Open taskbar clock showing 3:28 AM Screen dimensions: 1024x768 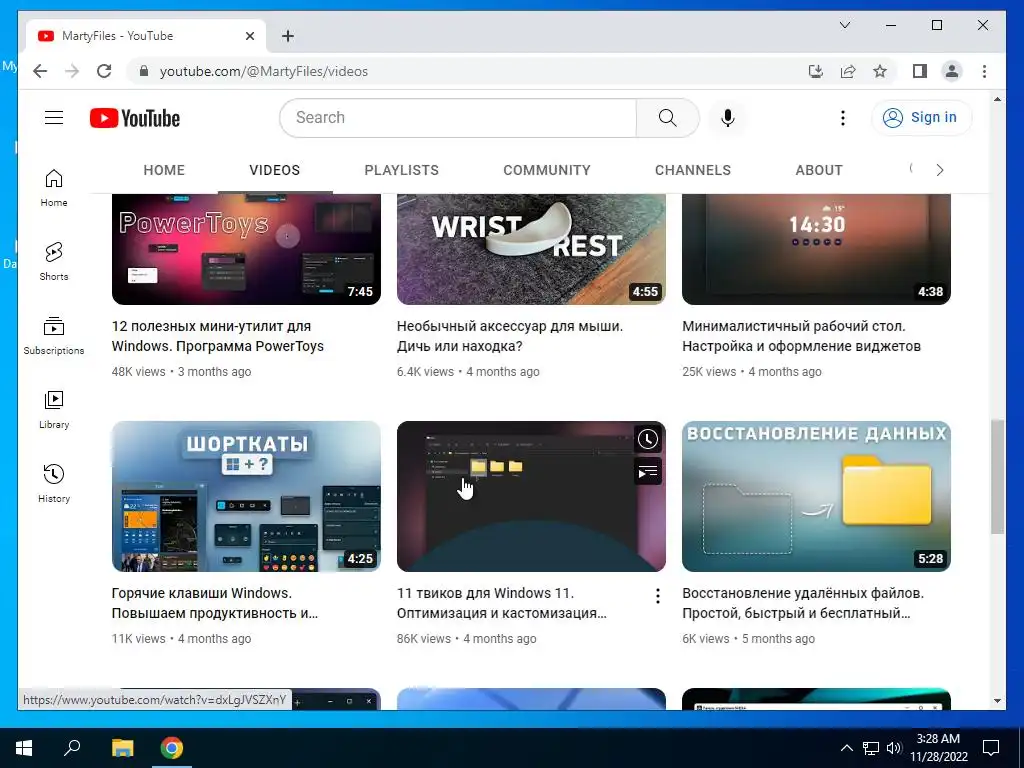pos(938,748)
